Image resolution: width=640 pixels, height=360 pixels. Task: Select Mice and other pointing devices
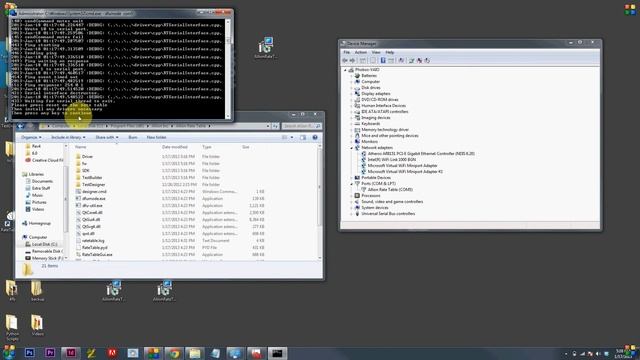click(389, 136)
